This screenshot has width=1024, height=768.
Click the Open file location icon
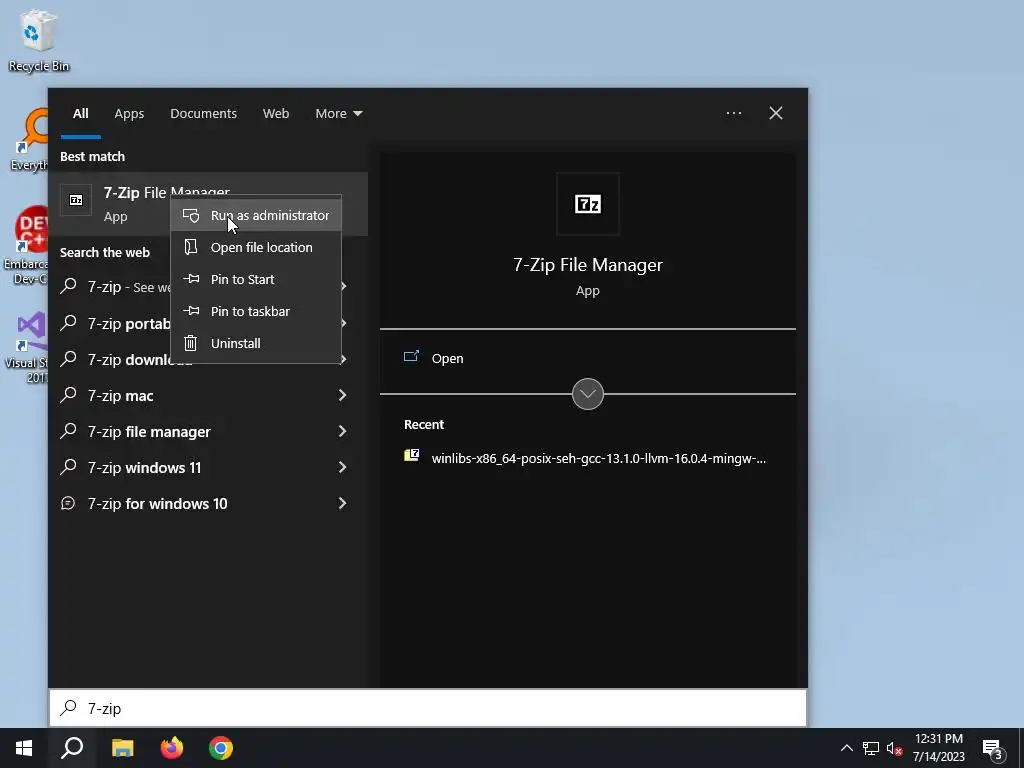click(191, 247)
